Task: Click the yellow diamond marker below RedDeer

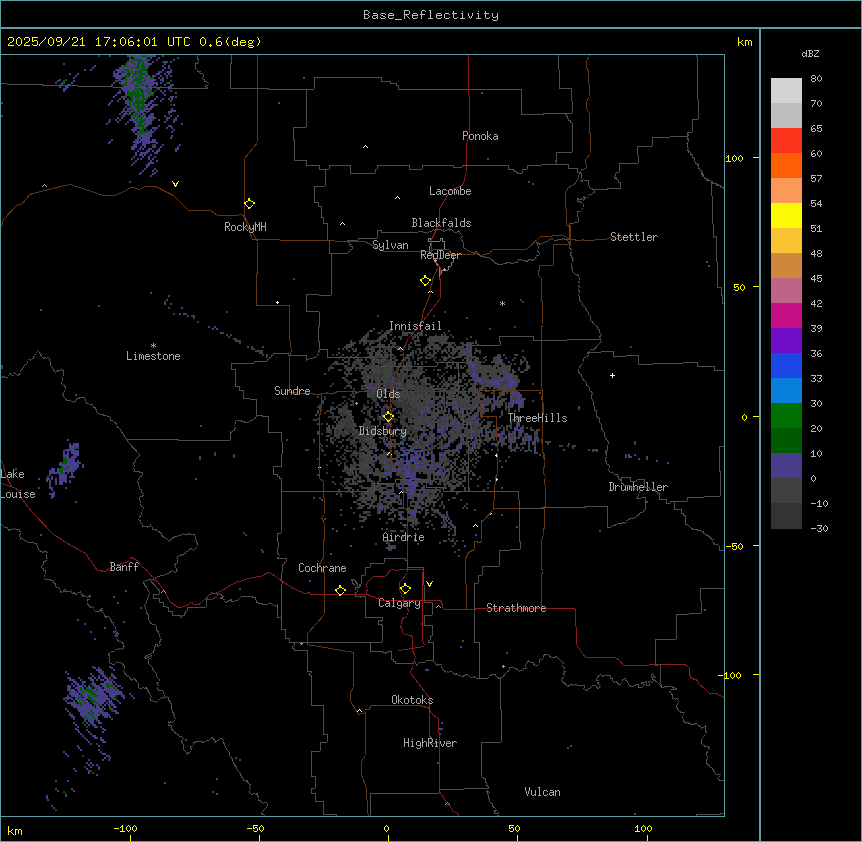Action: coord(426,281)
